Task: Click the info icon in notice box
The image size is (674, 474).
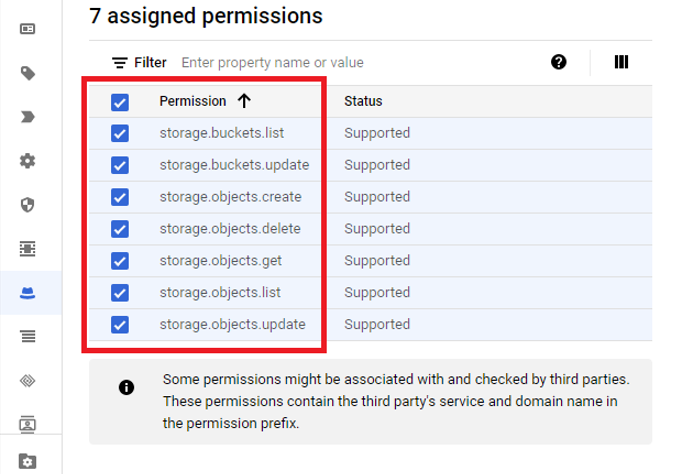Action: click(126, 388)
